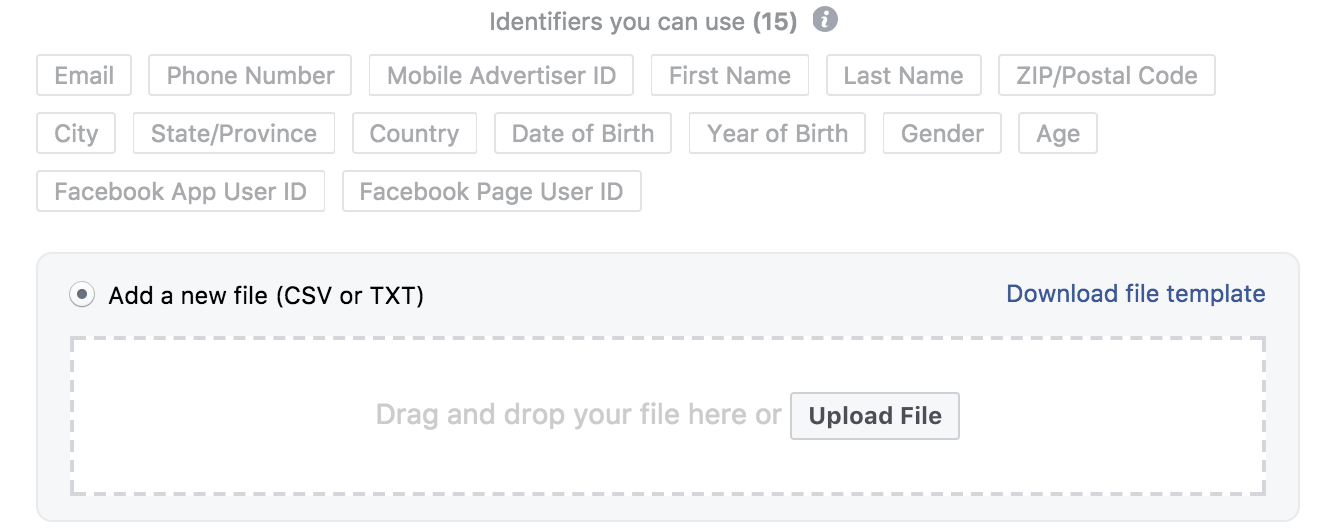Select the Add a new file radio button
Screen dimensions: 1322x532
[x=82, y=295]
